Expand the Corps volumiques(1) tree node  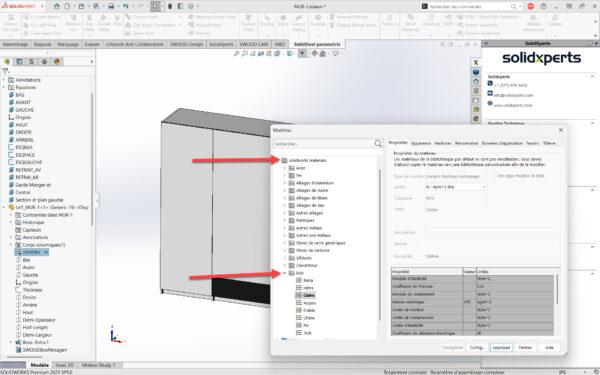coord(11,245)
